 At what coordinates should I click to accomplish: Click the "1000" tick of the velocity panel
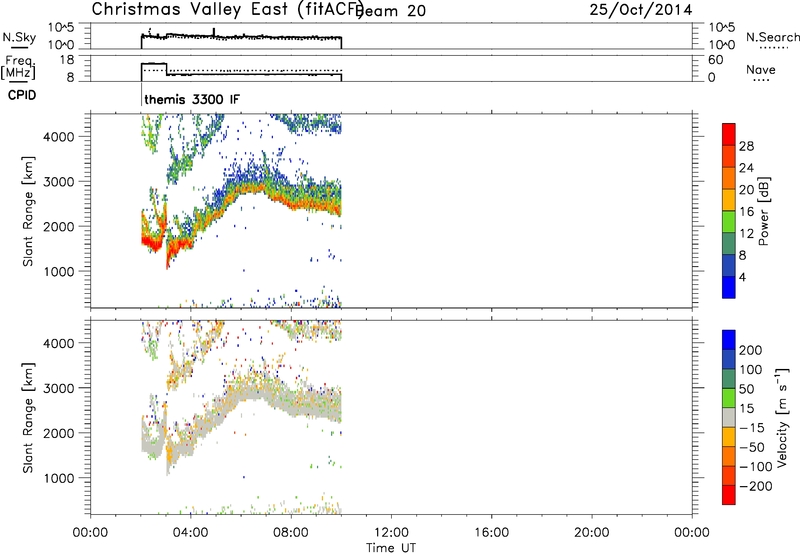(59, 478)
